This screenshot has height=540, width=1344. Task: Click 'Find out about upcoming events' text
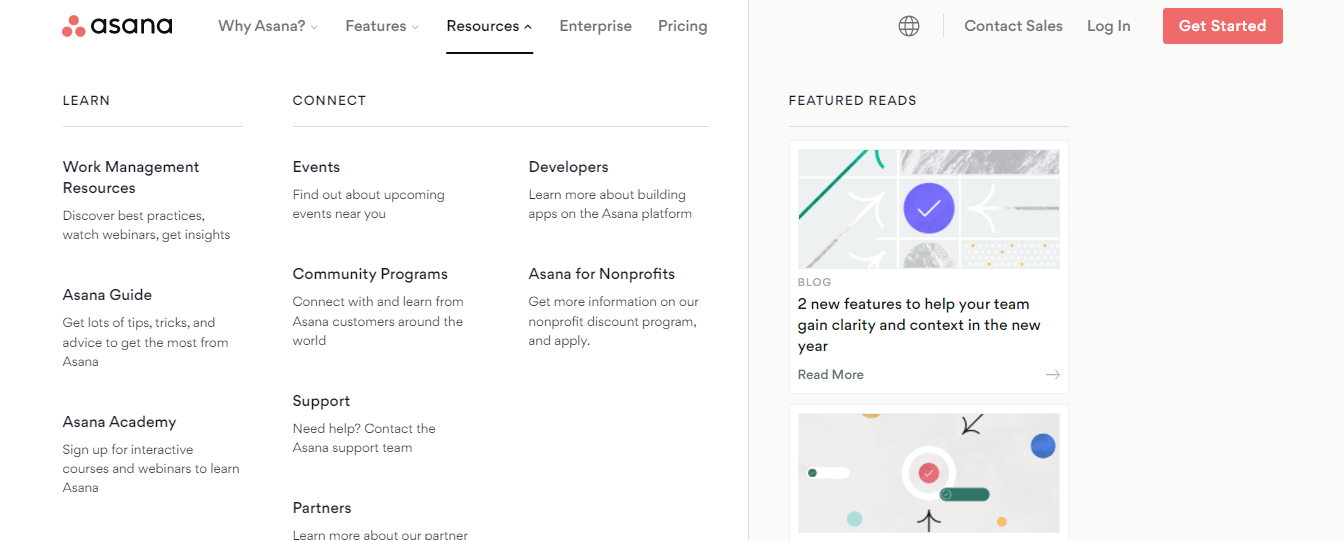[368, 204]
